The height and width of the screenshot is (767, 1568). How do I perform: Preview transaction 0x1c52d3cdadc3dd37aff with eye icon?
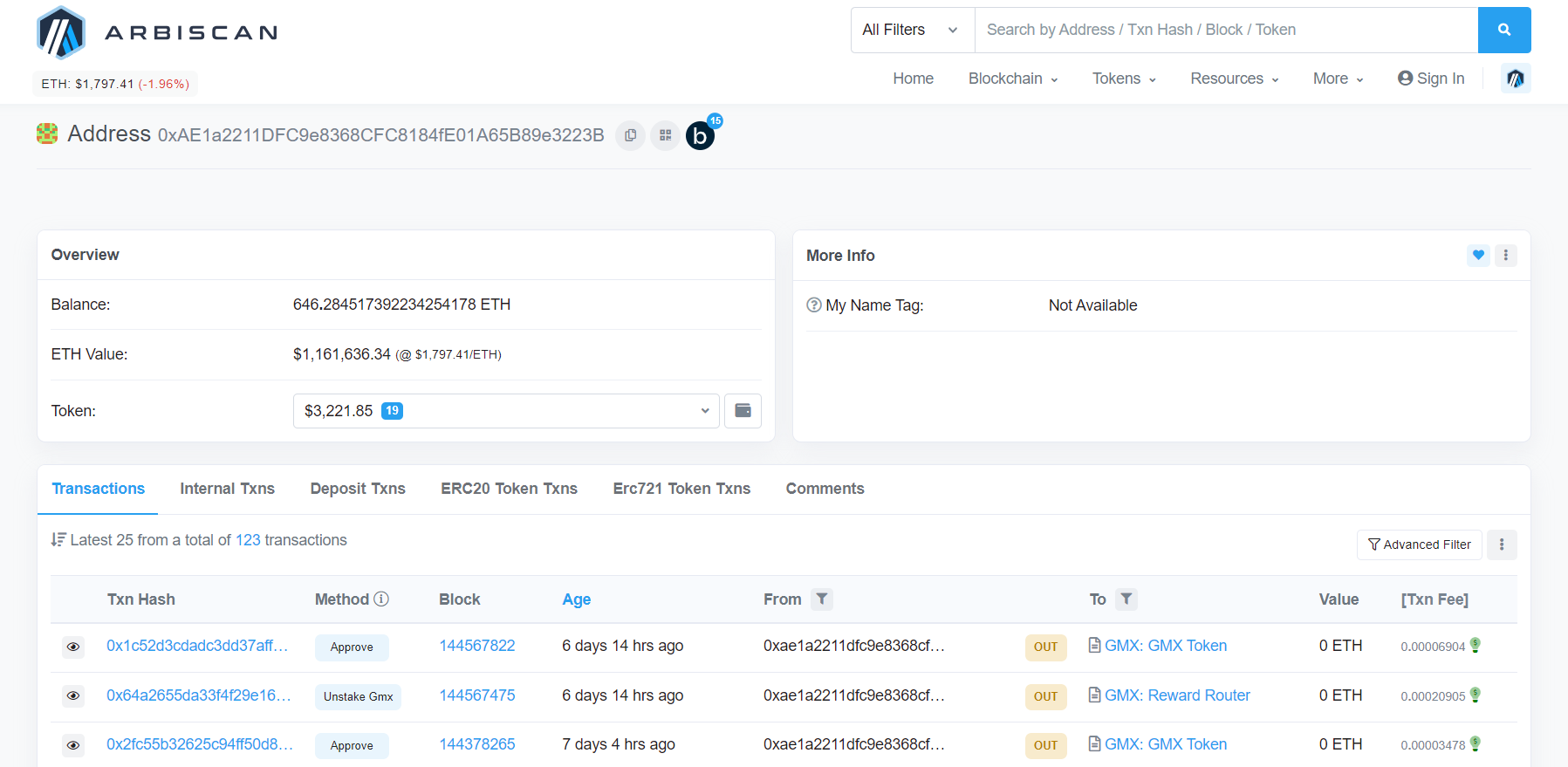point(73,647)
